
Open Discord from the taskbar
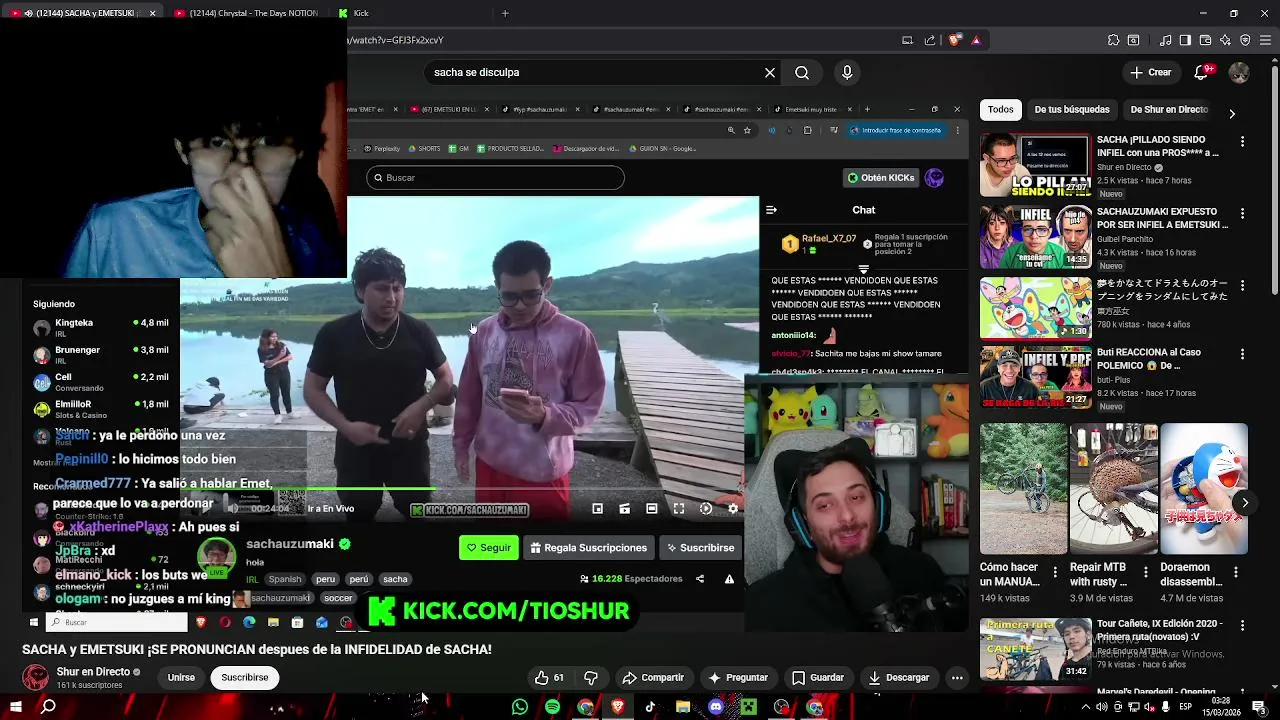(716, 707)
